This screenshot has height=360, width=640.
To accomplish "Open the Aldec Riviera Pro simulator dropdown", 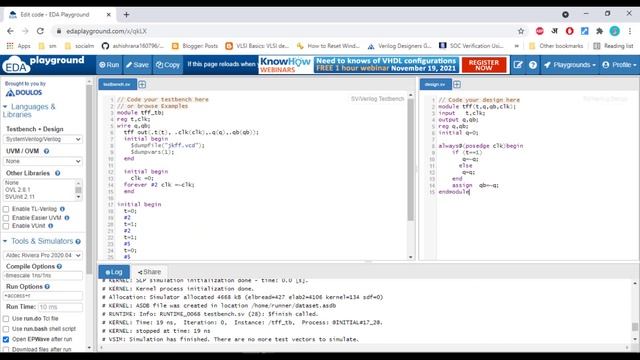I will tap(42, 255).
